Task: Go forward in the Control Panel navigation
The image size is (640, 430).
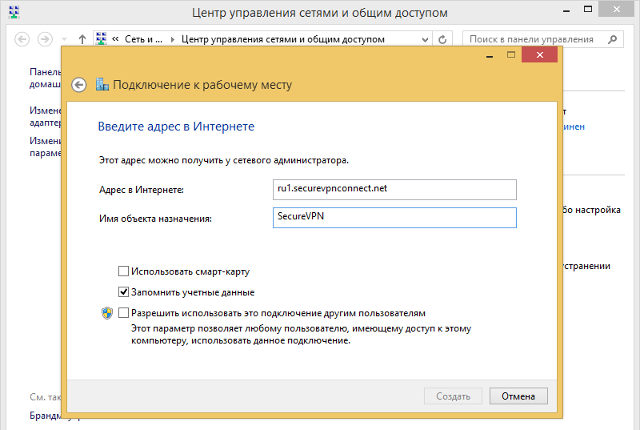Action: [x=45, y=40]
